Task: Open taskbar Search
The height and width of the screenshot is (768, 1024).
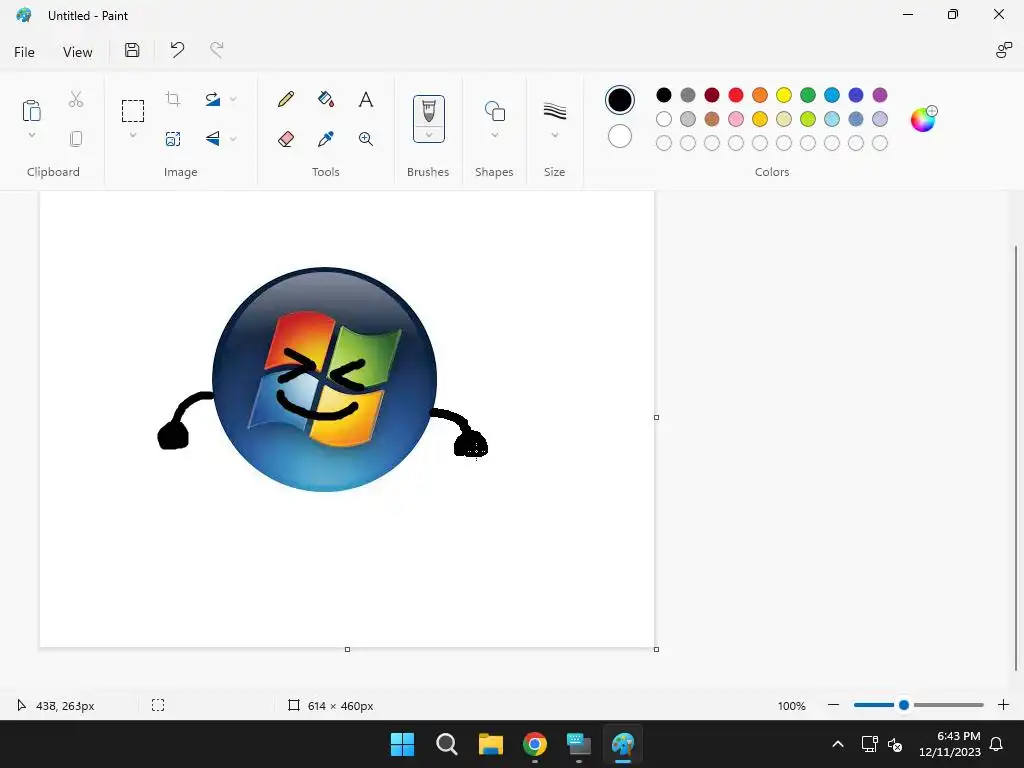Action: pyautogui.click(x=447, y=744)
